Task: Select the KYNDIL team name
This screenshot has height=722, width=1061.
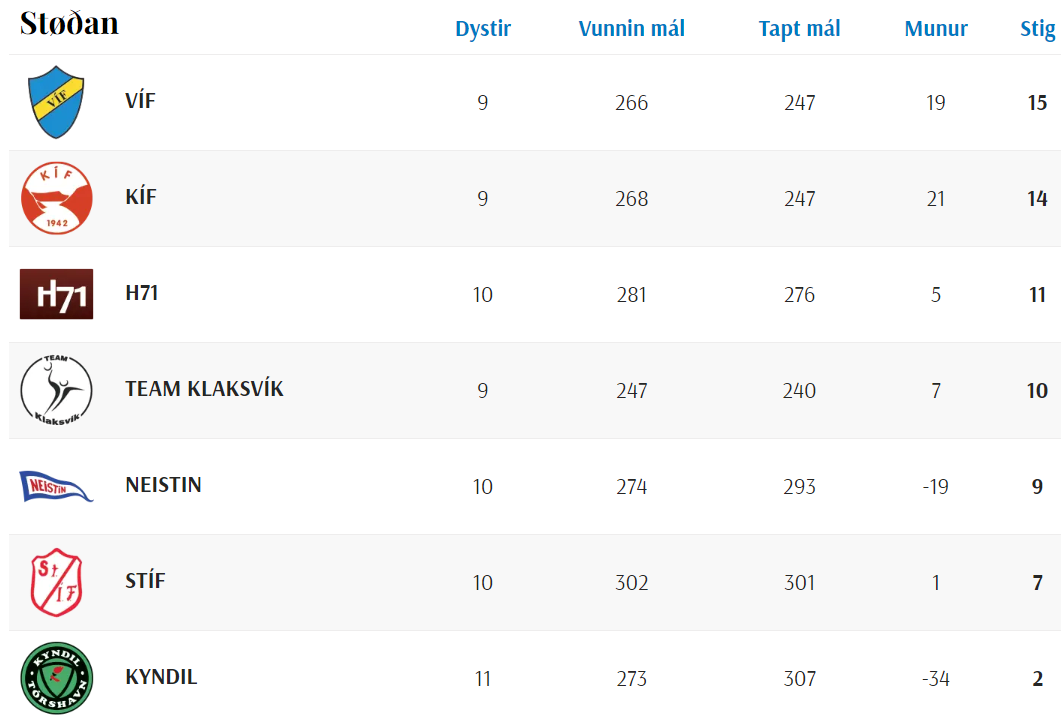Action: click(x=161, y=677)
